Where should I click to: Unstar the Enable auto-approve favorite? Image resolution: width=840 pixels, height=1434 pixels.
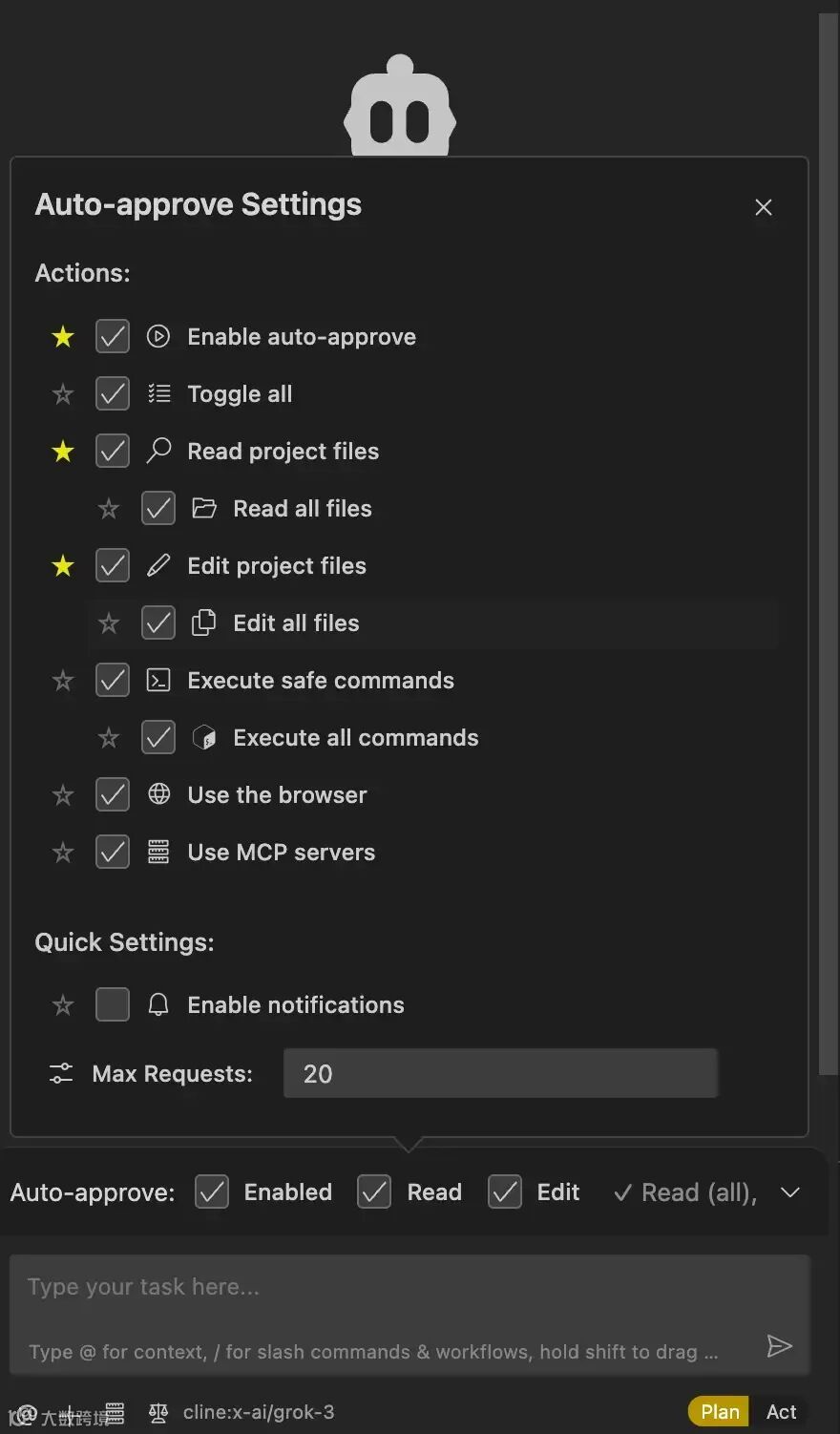pos(63,337)
